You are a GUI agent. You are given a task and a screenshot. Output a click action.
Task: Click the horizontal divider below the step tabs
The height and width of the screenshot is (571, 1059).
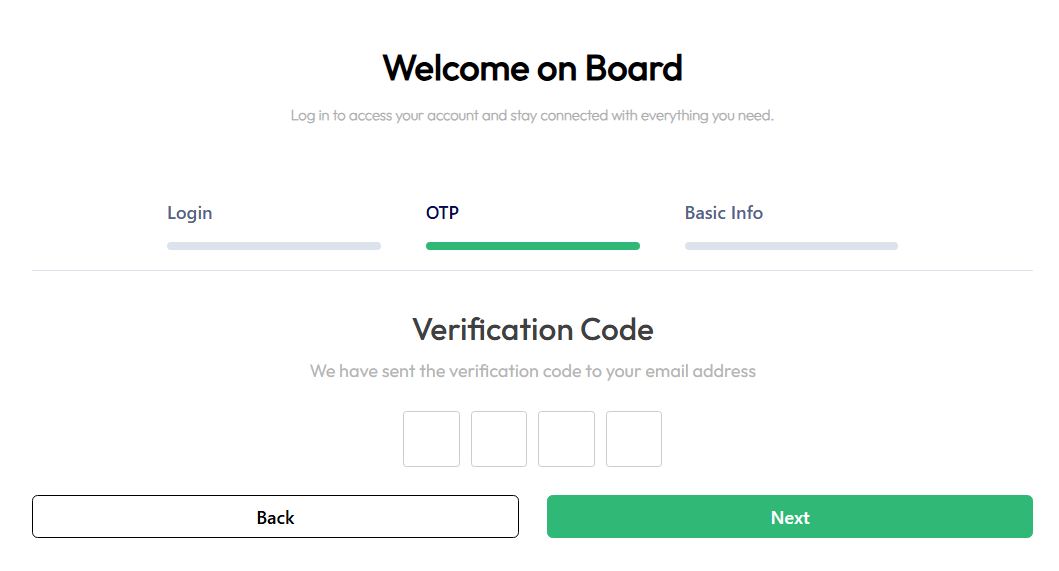(x=532, y=270)
